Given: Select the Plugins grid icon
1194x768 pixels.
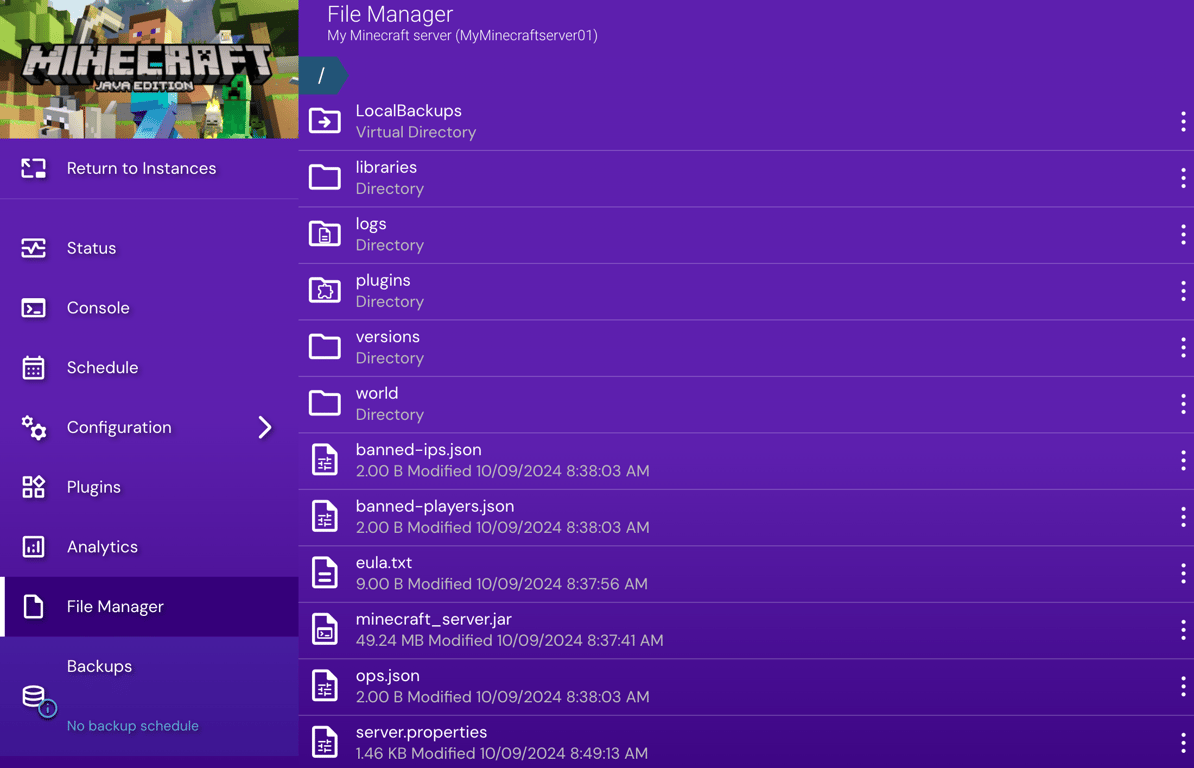Looking at the screenshot, I should [x=33, y=487].
